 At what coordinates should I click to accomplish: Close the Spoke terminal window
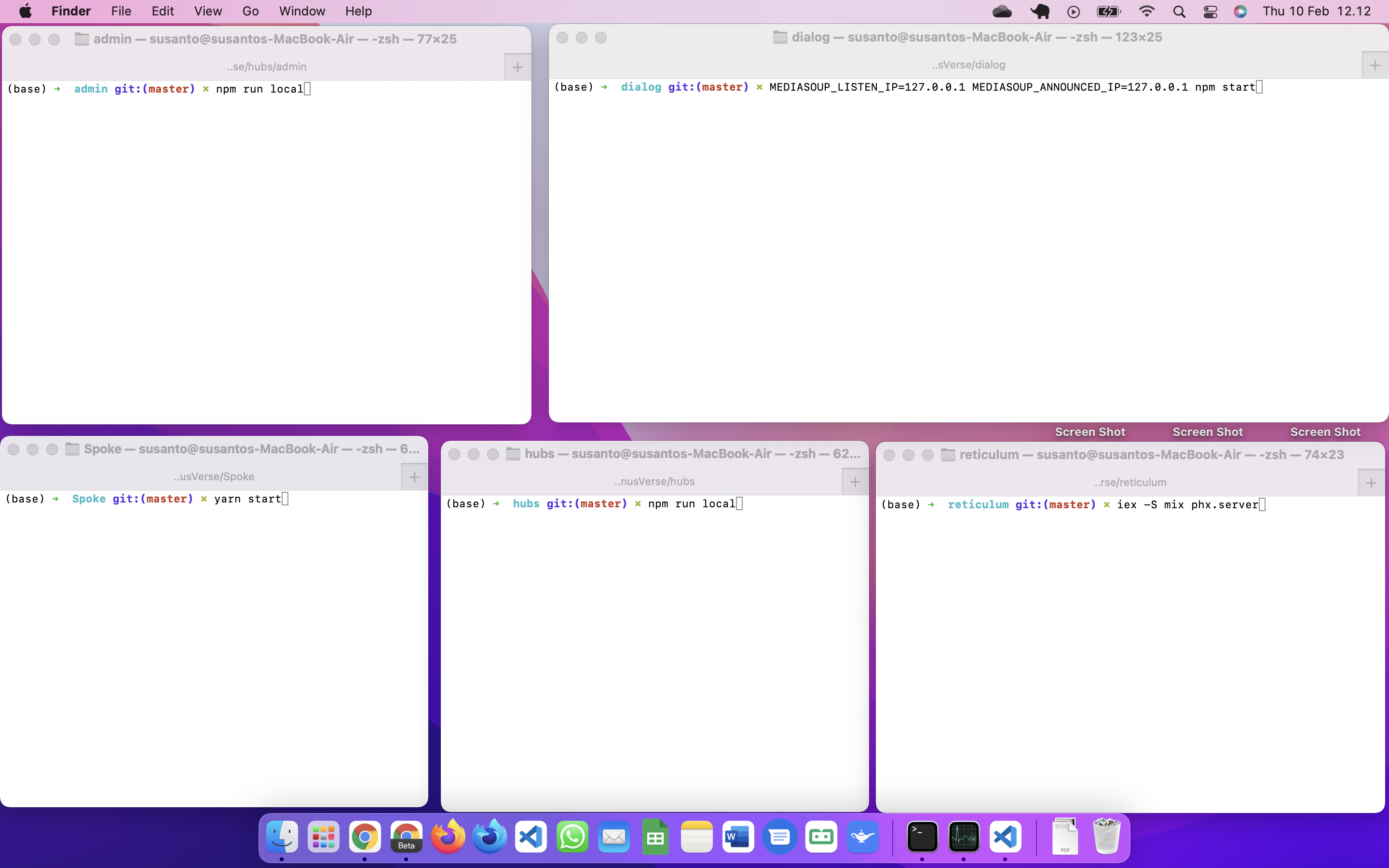point(14,449)
